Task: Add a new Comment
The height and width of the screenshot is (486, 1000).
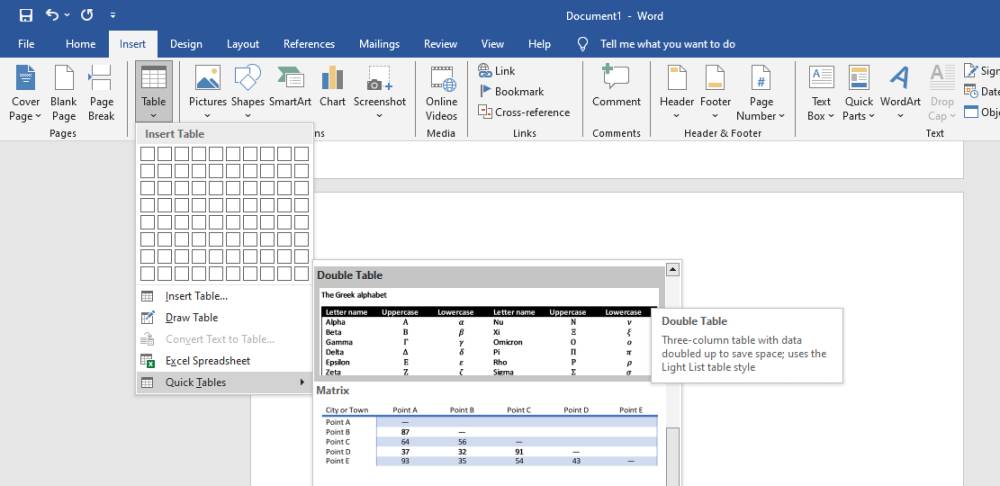Action: click(616, 86)
